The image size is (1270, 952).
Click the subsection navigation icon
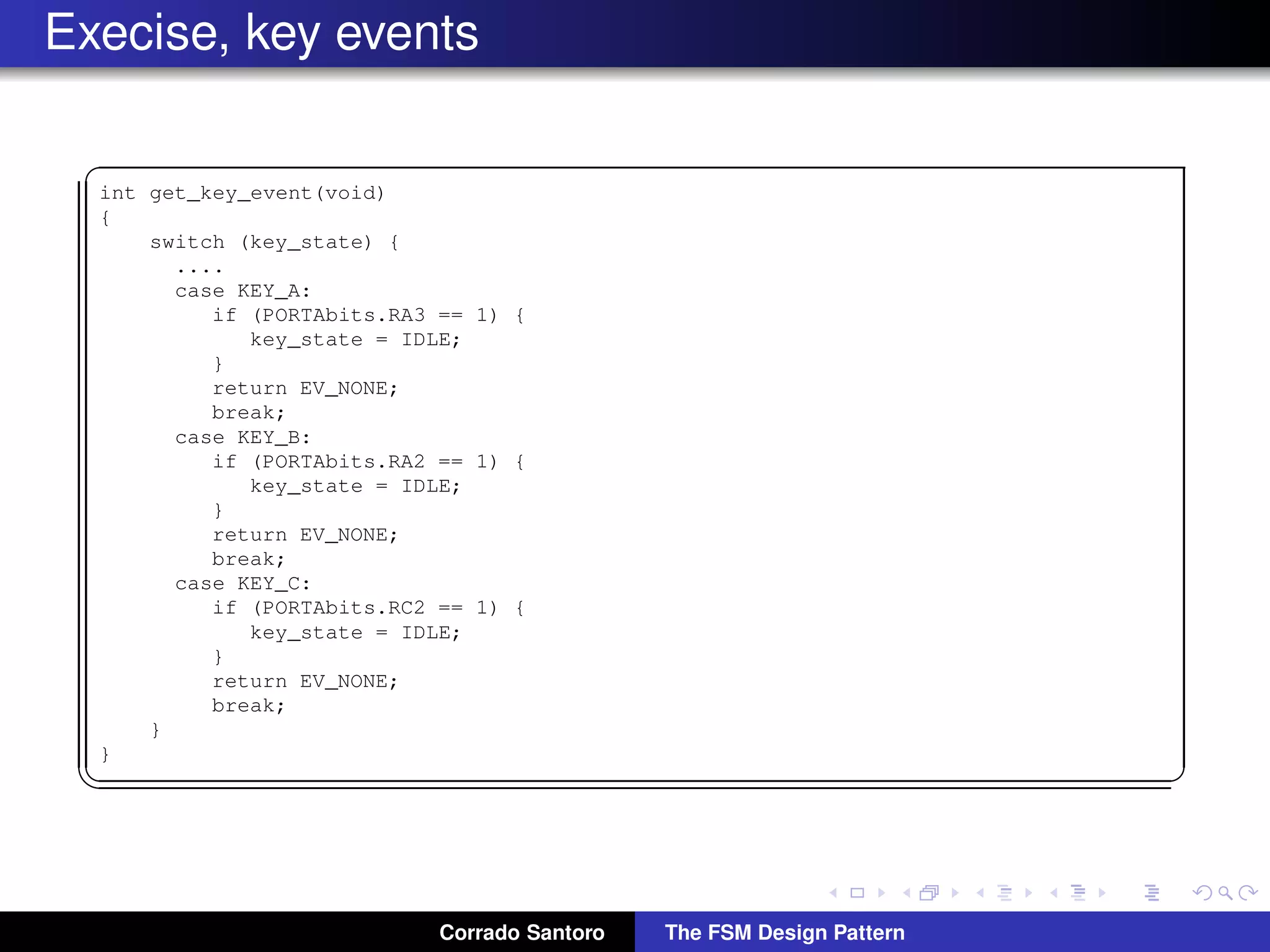[1005, 892]
